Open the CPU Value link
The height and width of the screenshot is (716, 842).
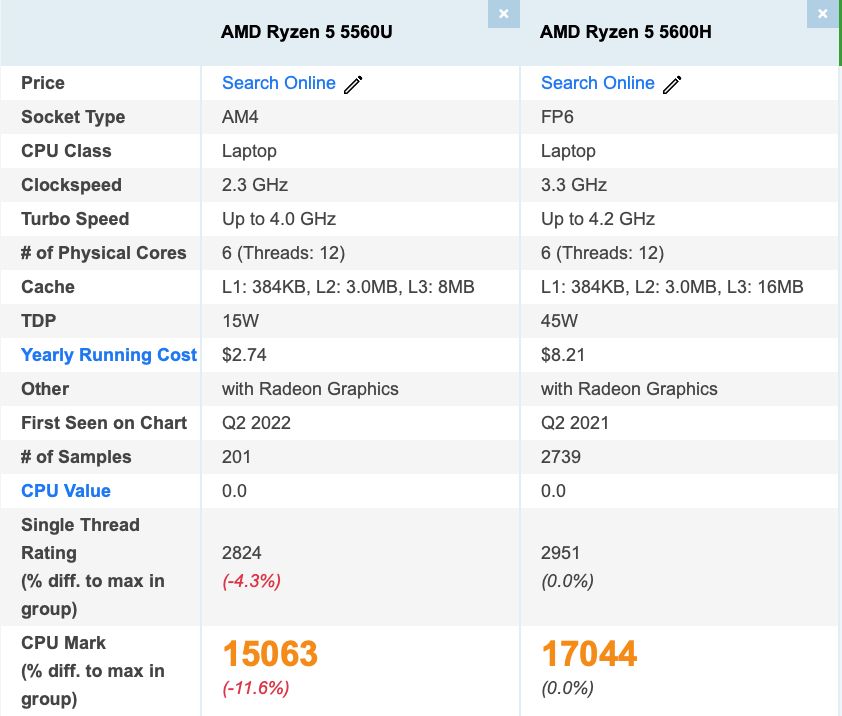(x=66, y=491)
